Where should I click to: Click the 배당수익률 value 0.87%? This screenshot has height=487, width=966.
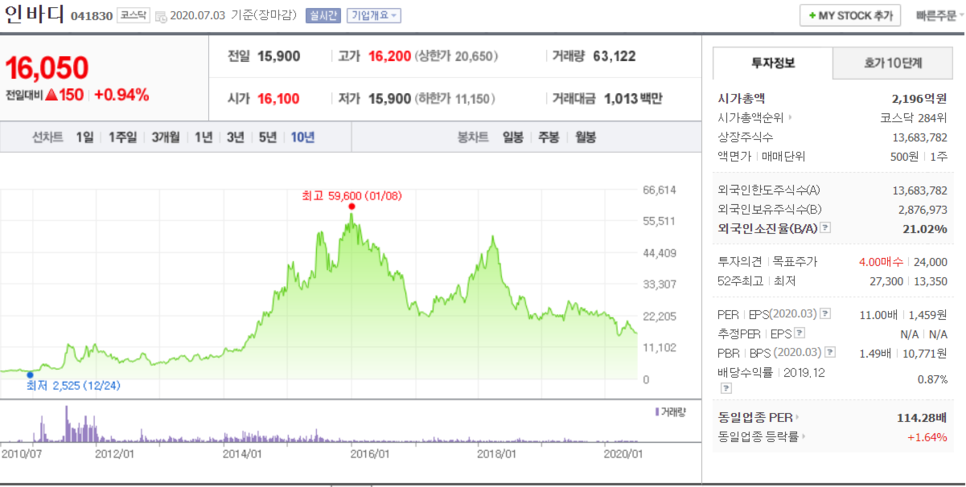tap(933, 379)
